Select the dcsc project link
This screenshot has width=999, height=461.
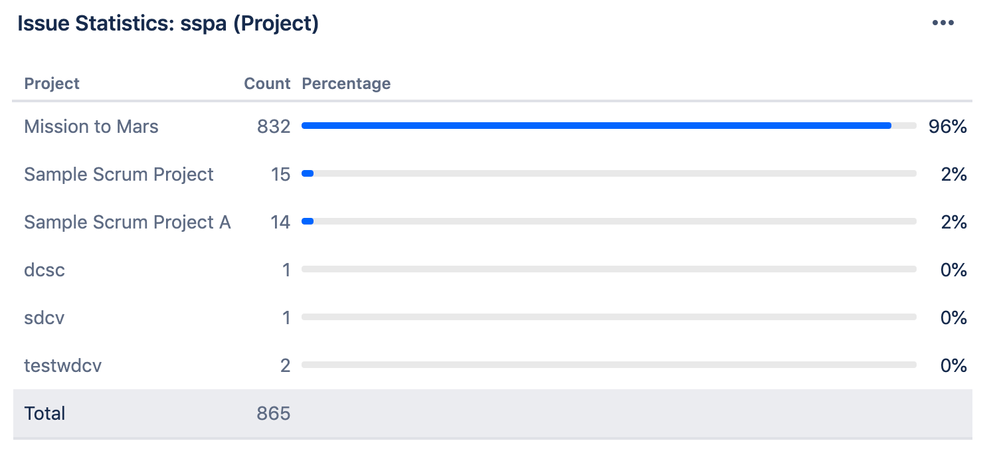(45, 270)
